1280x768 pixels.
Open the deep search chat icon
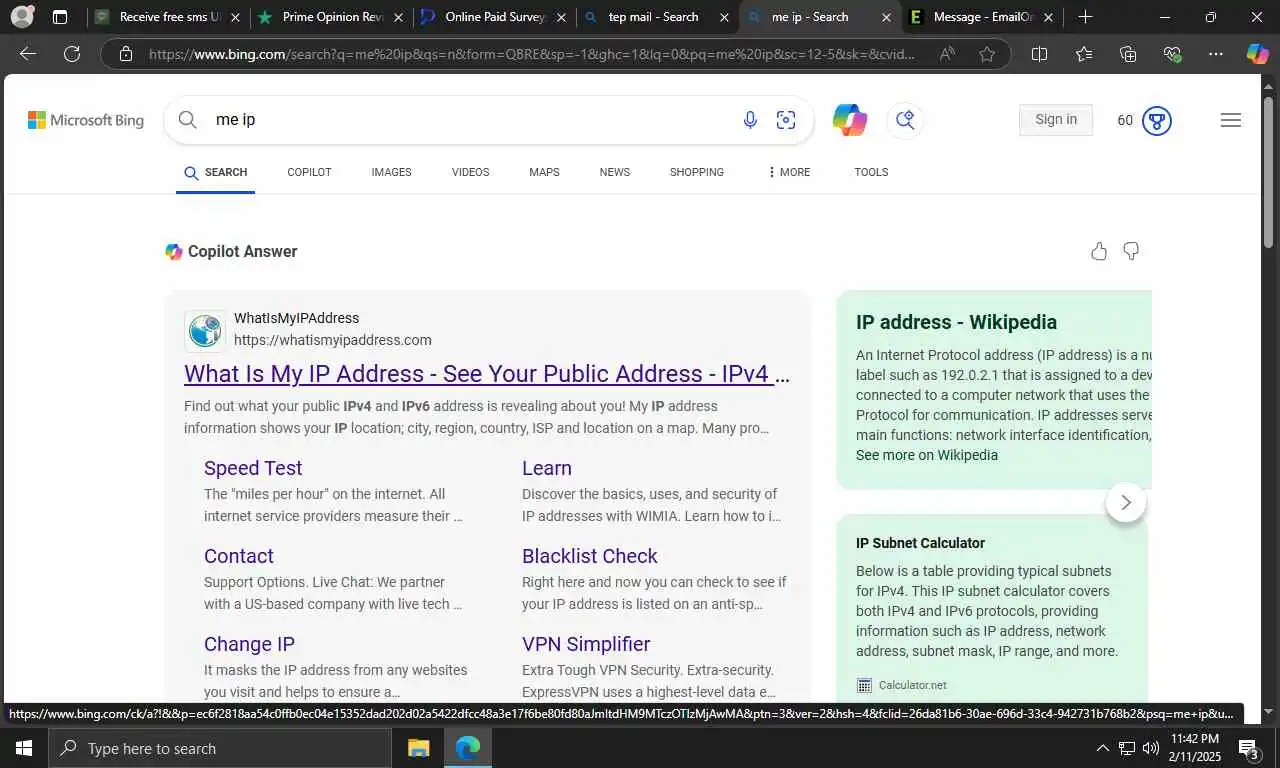(905, 120)
